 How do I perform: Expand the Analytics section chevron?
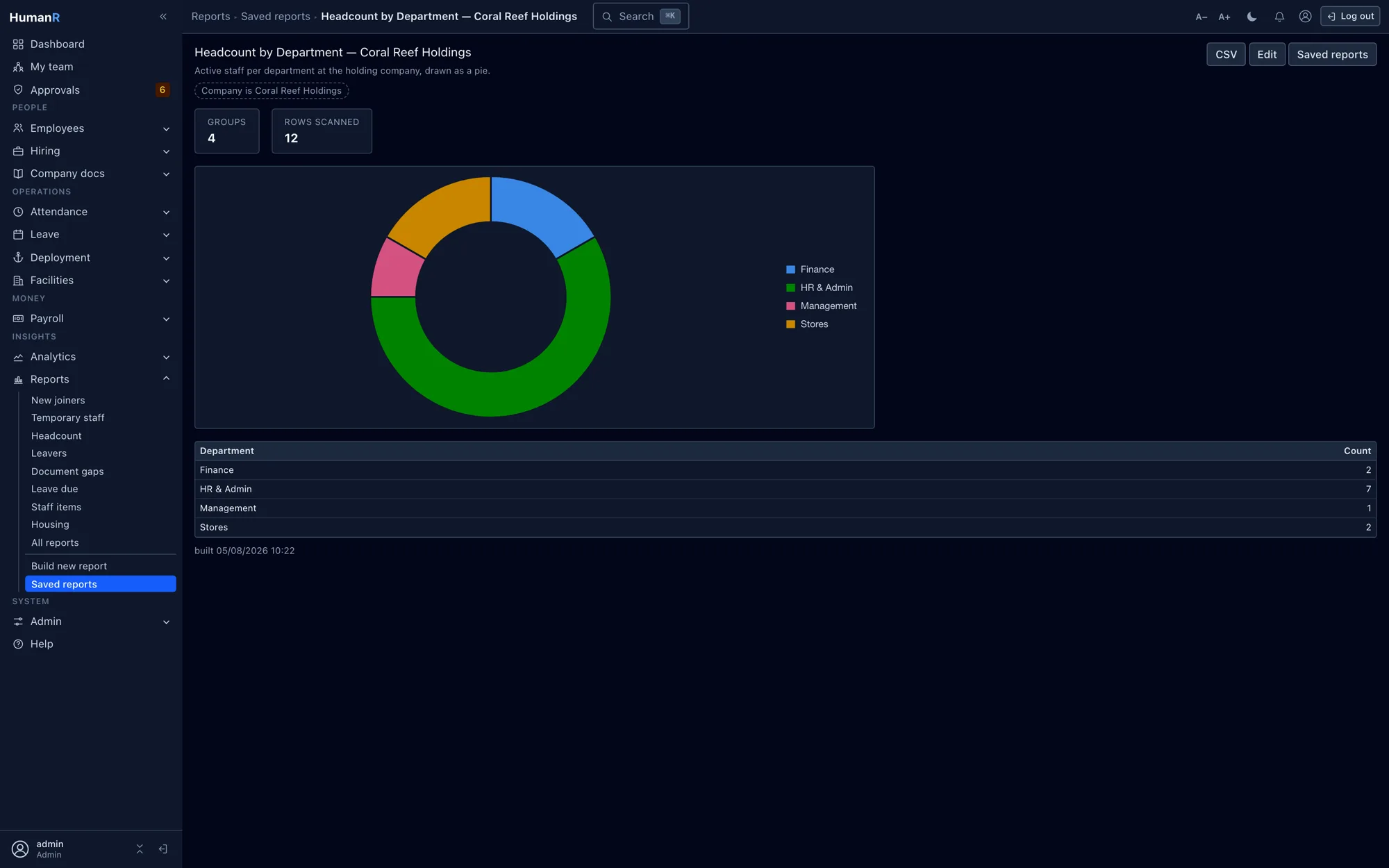pyautogui.click(x=166, y=358)
